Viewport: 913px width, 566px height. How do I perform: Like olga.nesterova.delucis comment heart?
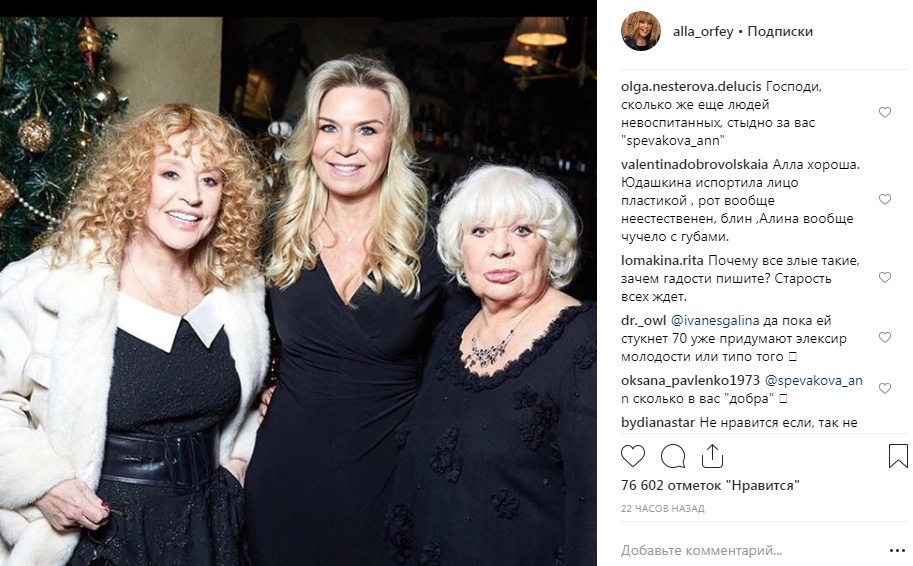tap(884, 112)
